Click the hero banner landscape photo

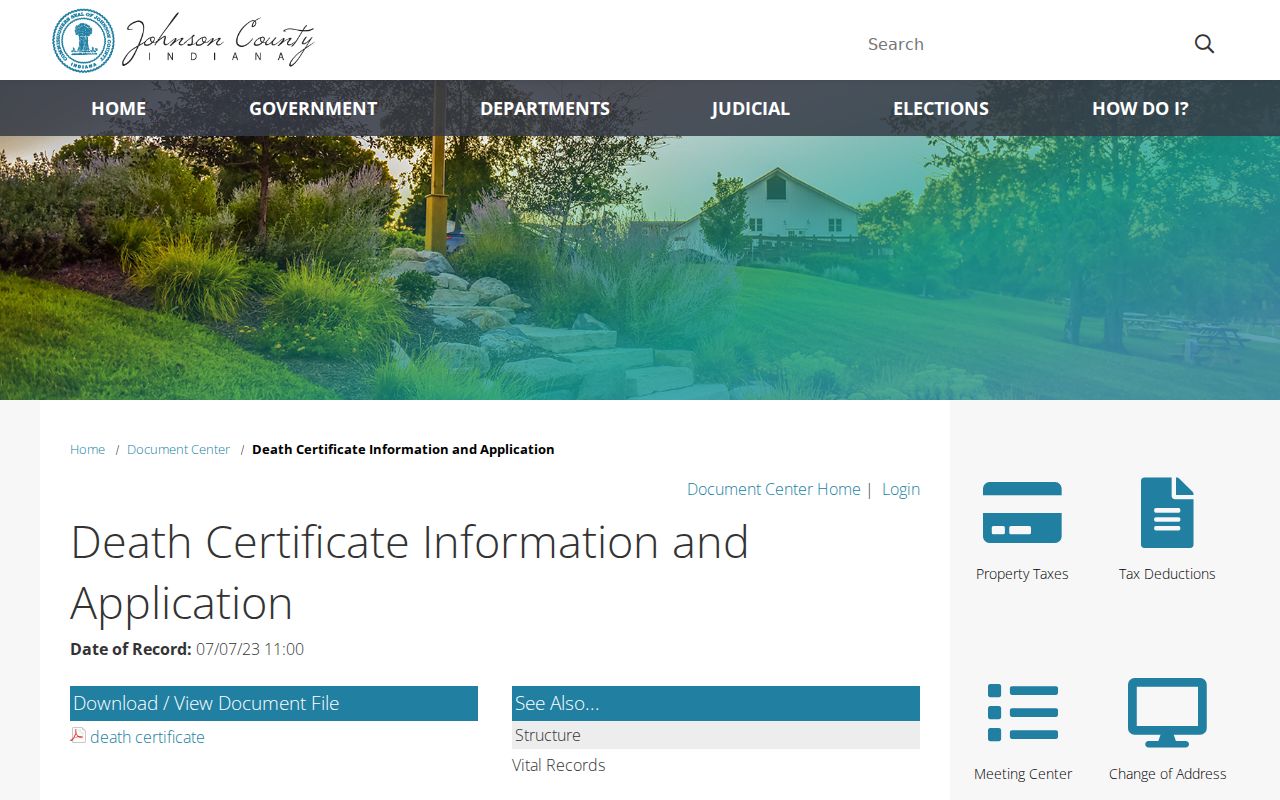click(x=640, y=268)
